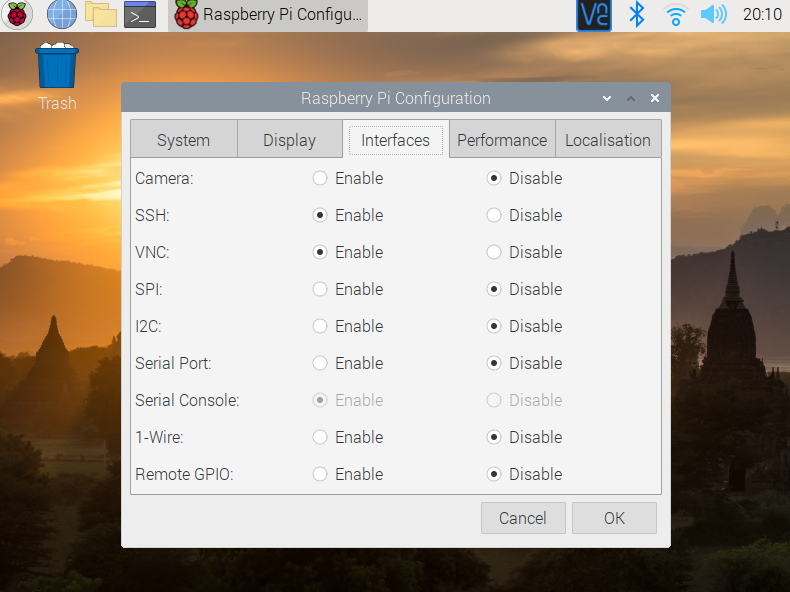This screenshot has height=592, width=790.
Task: Select Disable for Serial Port
Action: 524,363
